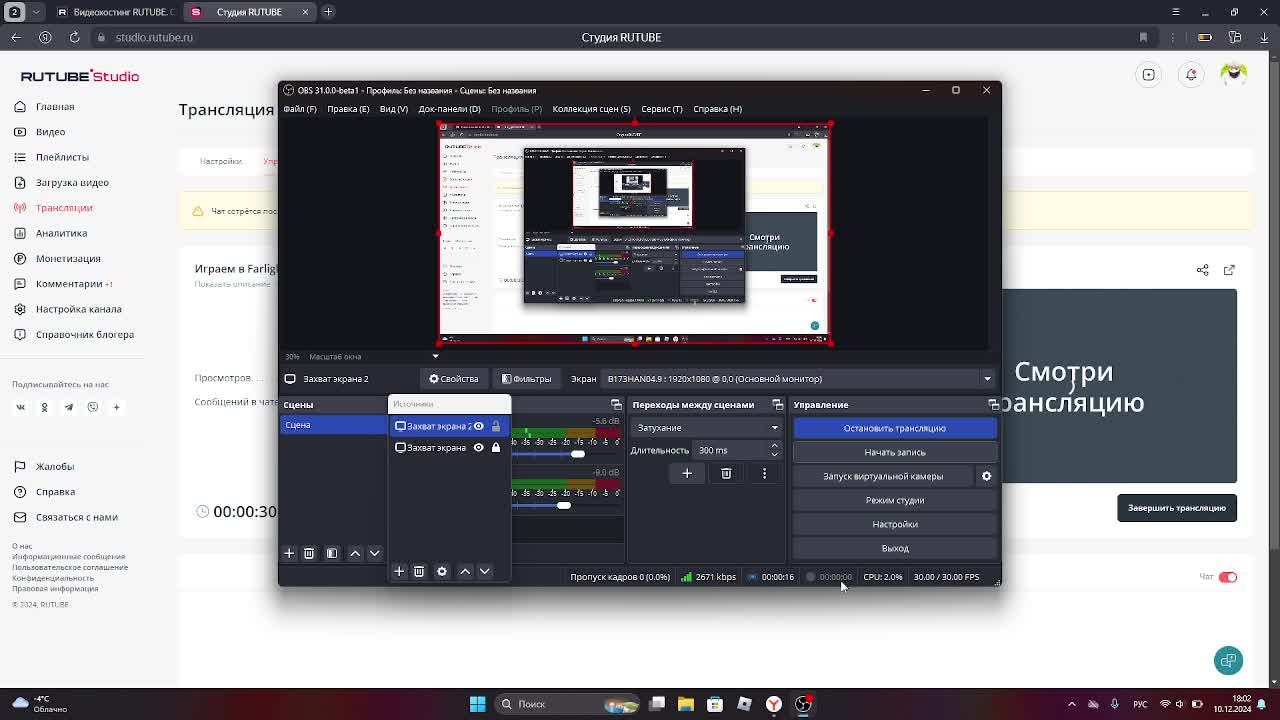1280x720 pixels.
Task: Add a new source in Sources dock
Action: [x=399, y=571]
